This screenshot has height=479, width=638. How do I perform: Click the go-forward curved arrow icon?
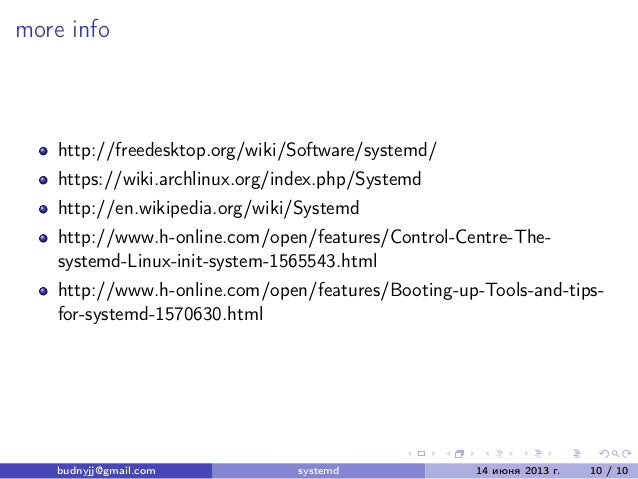point(627,453)
